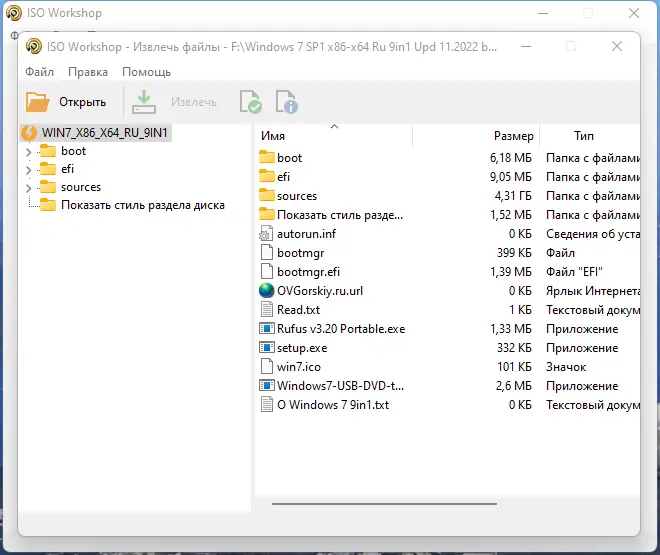Sort the list by Размер column header
The image size is (660, 555).
click(x=476, y=136)
